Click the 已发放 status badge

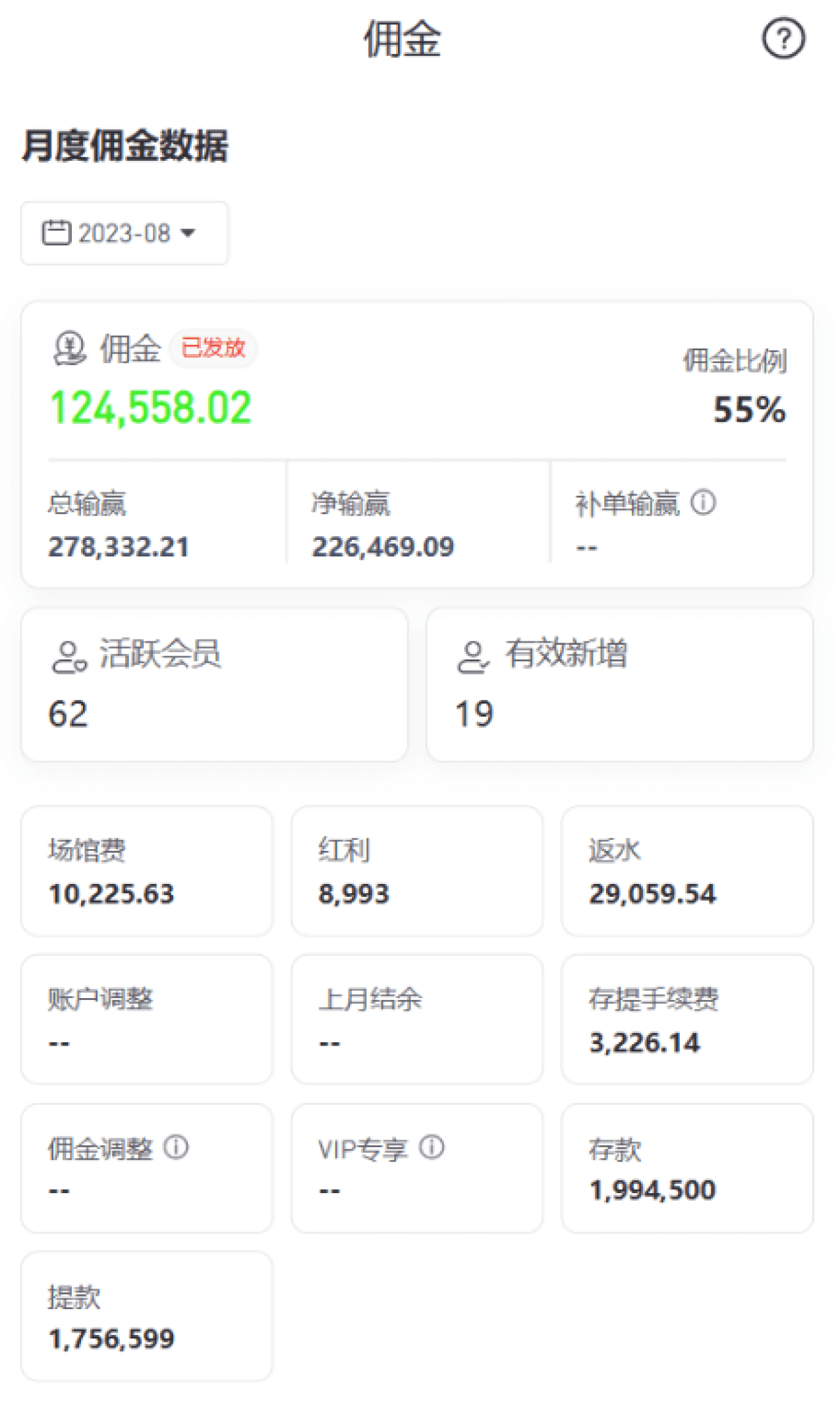click(213, 348)
